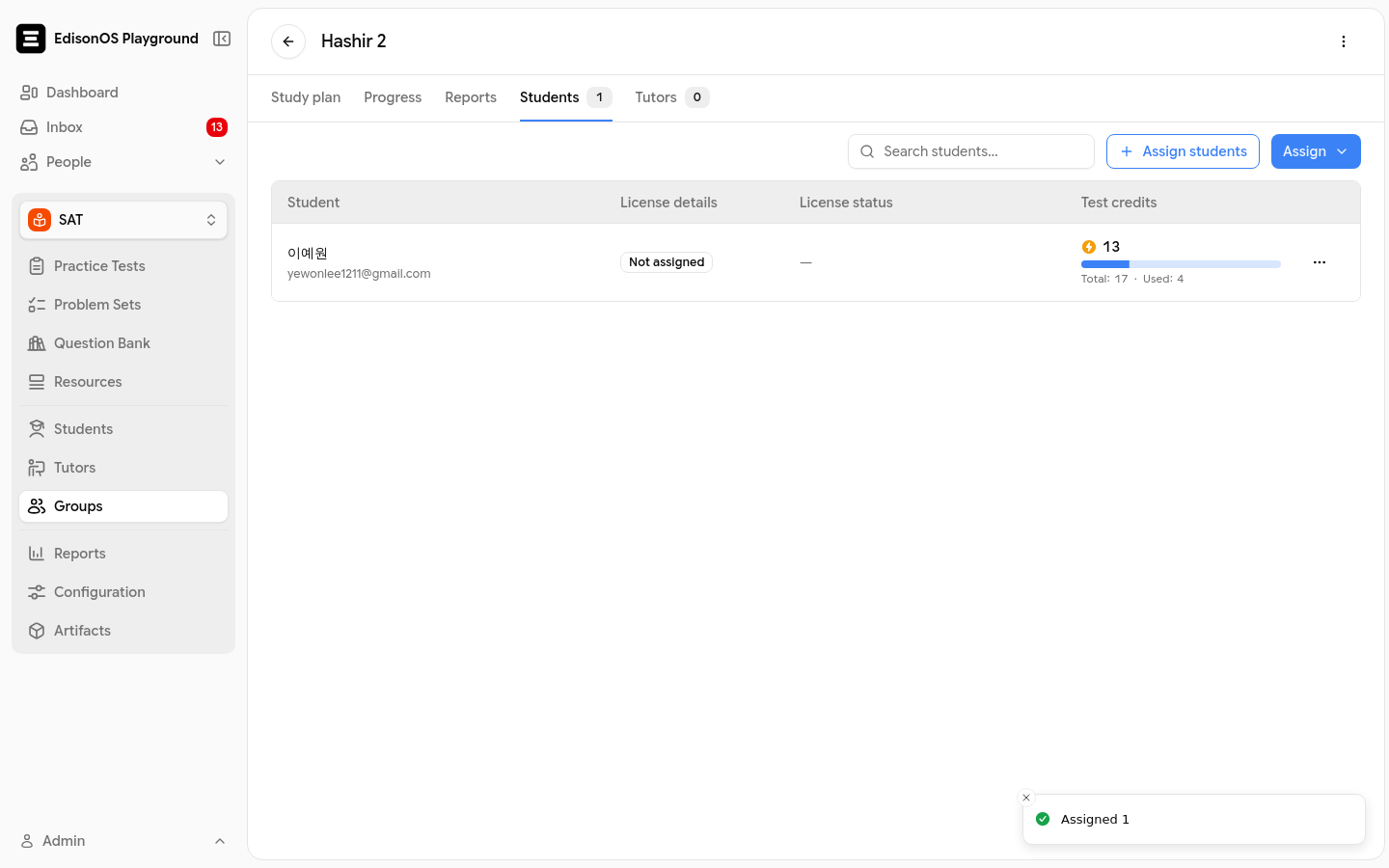Open the SAT course selector dropdown

[123, 220]
